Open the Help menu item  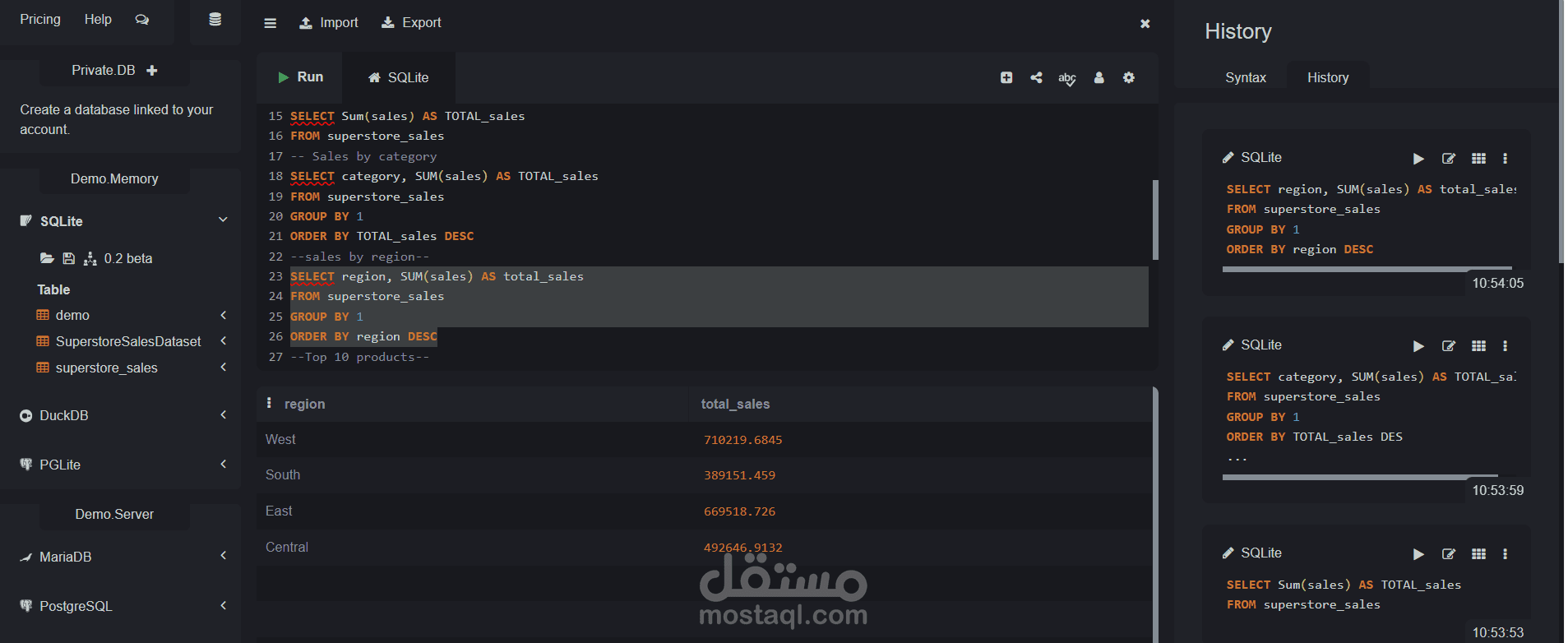98,19
